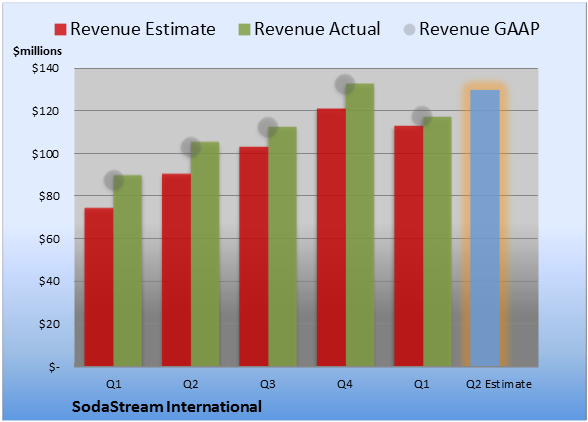Click the "$80" axis value
The image size is (588, 422).
point(49,196)
